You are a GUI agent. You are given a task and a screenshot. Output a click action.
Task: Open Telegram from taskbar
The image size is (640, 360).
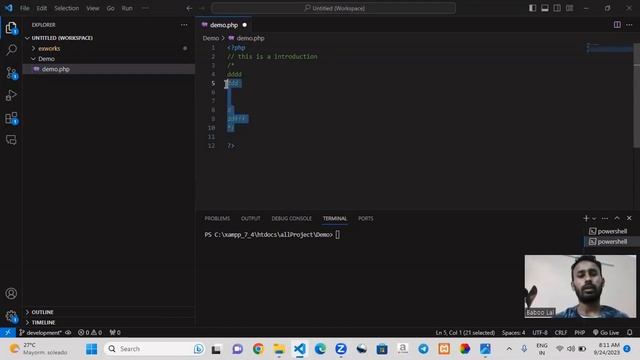(423, 349)
